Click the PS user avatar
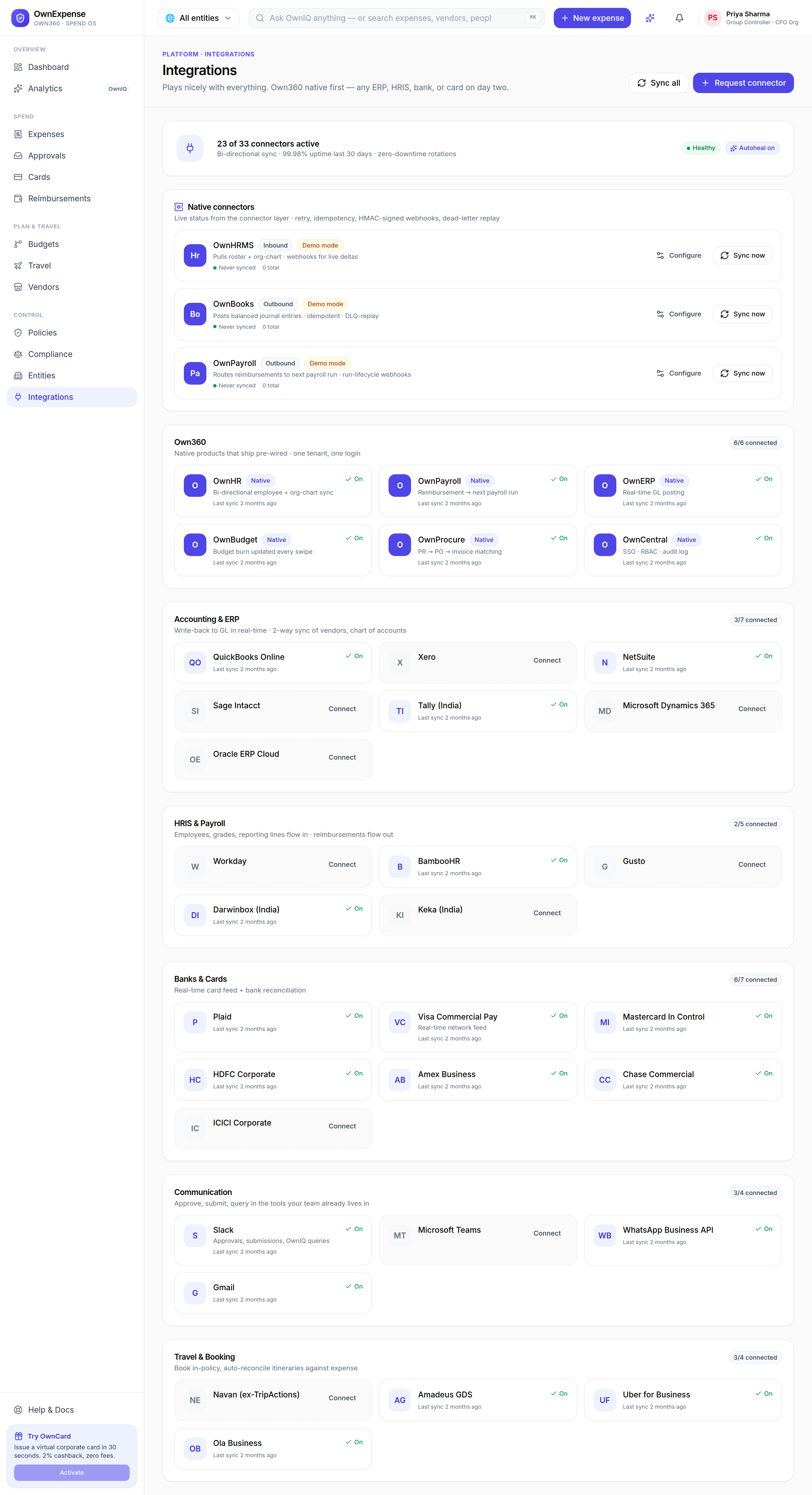Screen dimensions: 812x1495 coord(712,18)
